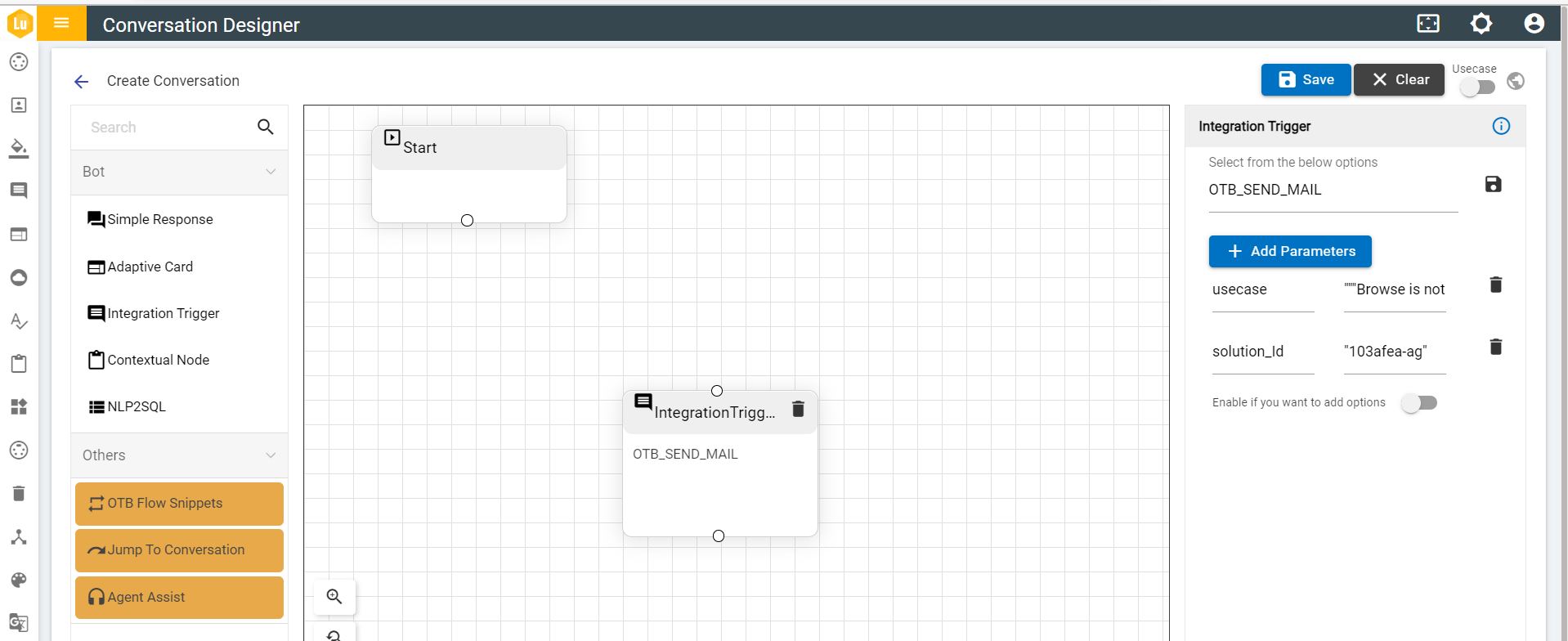Screen dimensions: 1568x641
Task: Click the zoom in magnifier on canvas
Action: [x=334, y=597]
